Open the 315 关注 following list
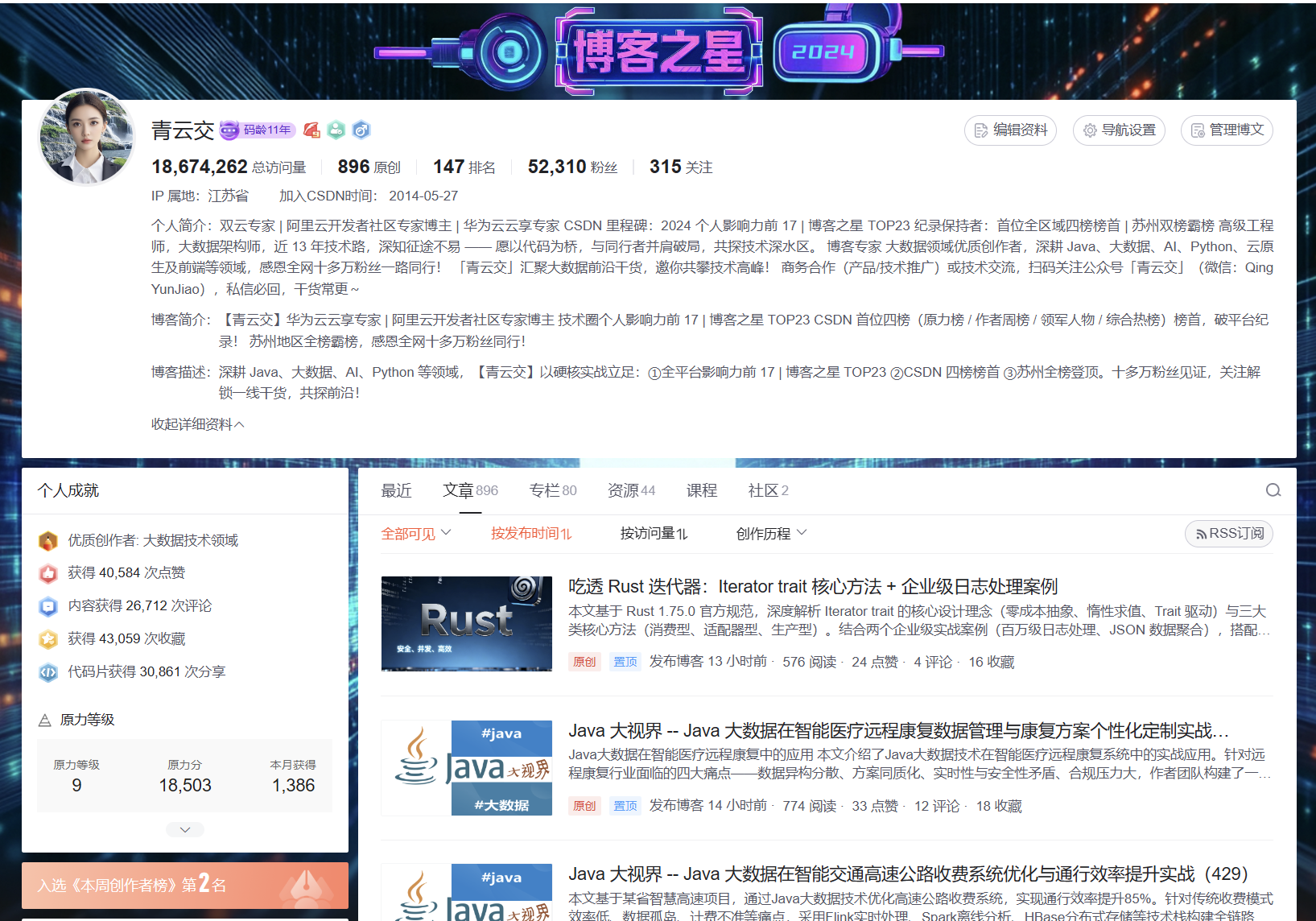The image size is (1316, 921). [681, 167]
